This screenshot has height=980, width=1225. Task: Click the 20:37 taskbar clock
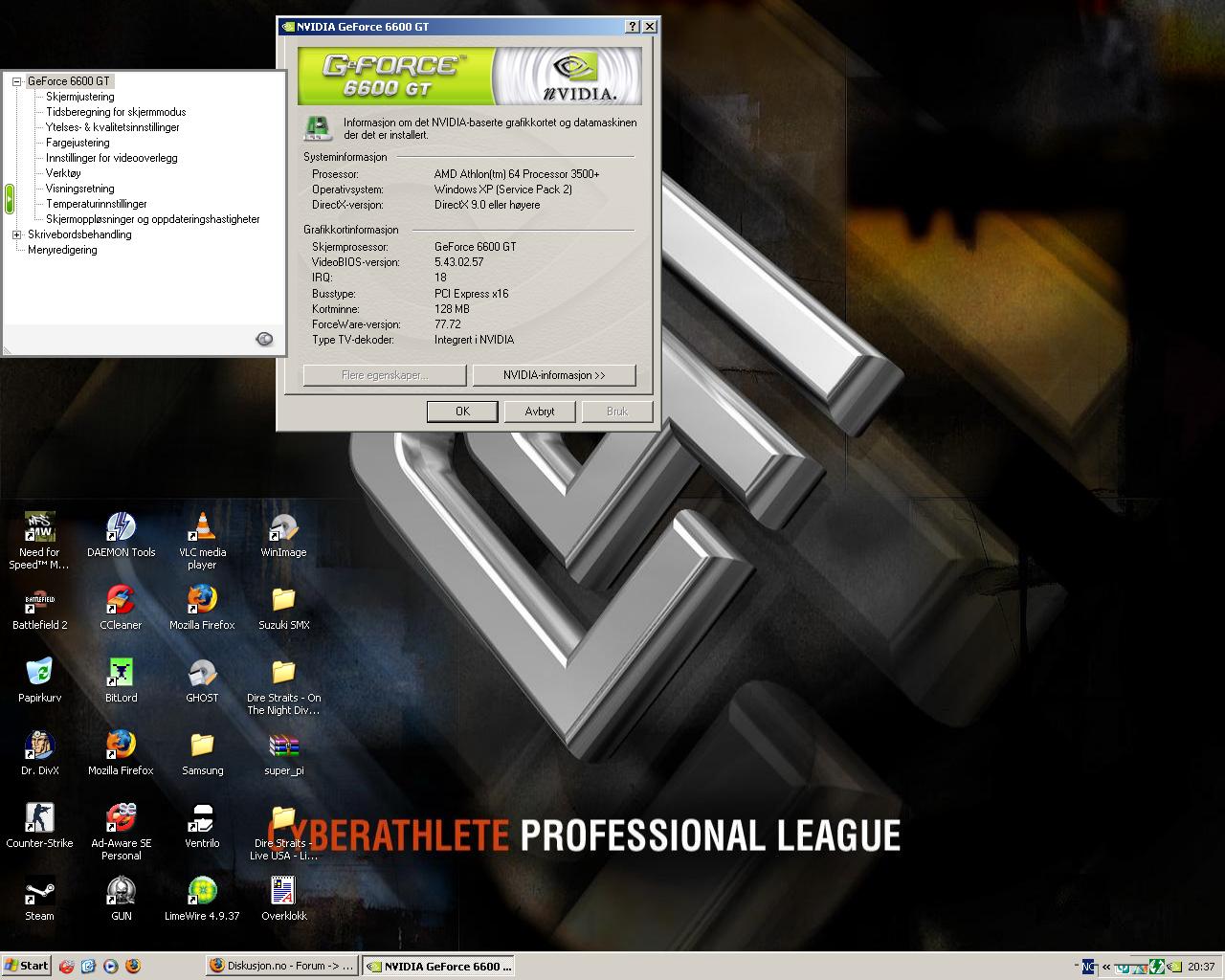pyautogui.click(x=1201, y=967)
